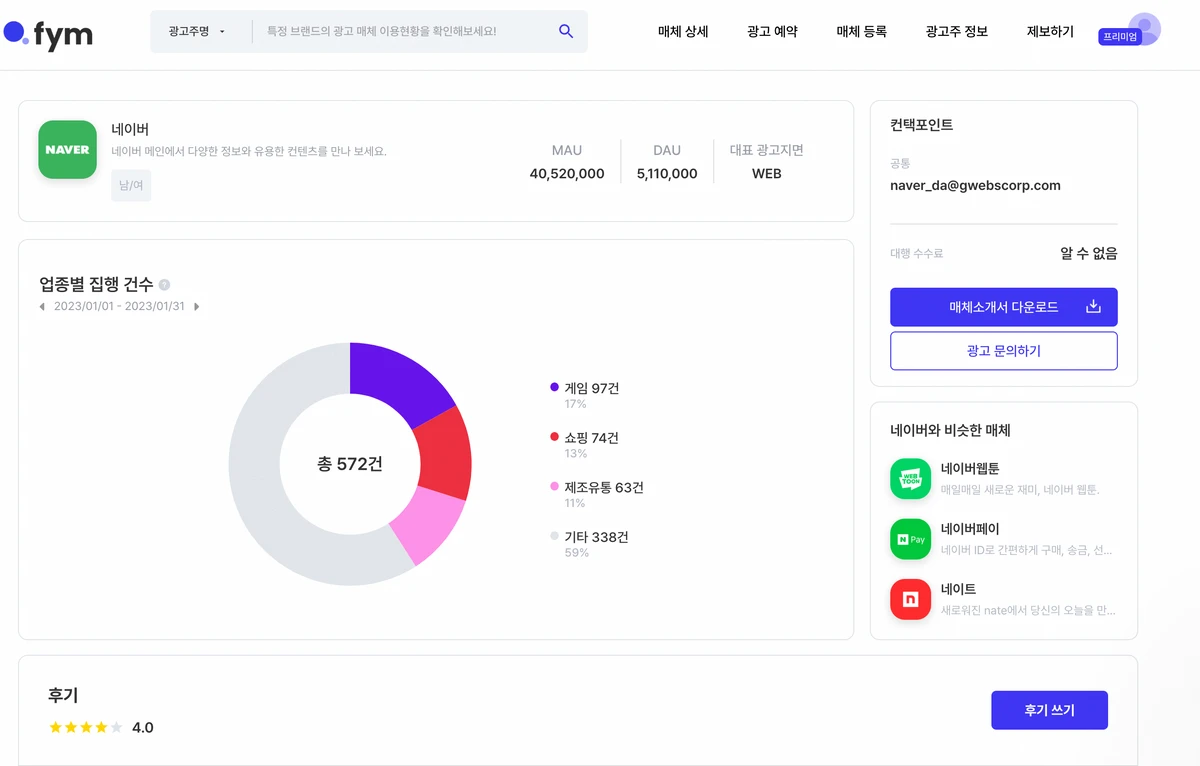Click the 프리미엄 badge
Viewport: 1200px width, 766px height.
point(1119,37)
